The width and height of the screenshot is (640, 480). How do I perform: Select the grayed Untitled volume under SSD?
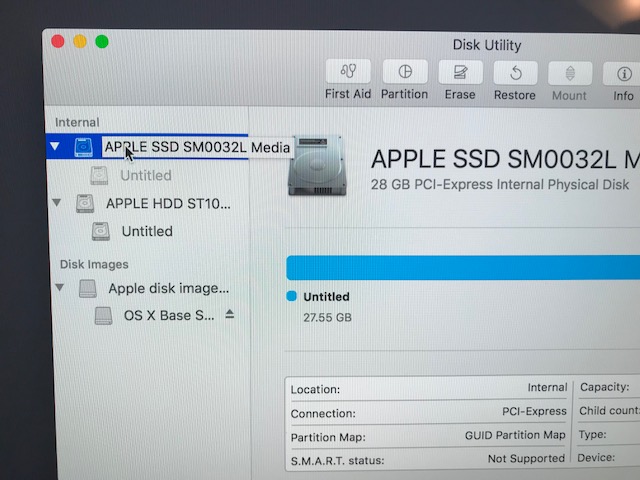(x=146, y=176)
